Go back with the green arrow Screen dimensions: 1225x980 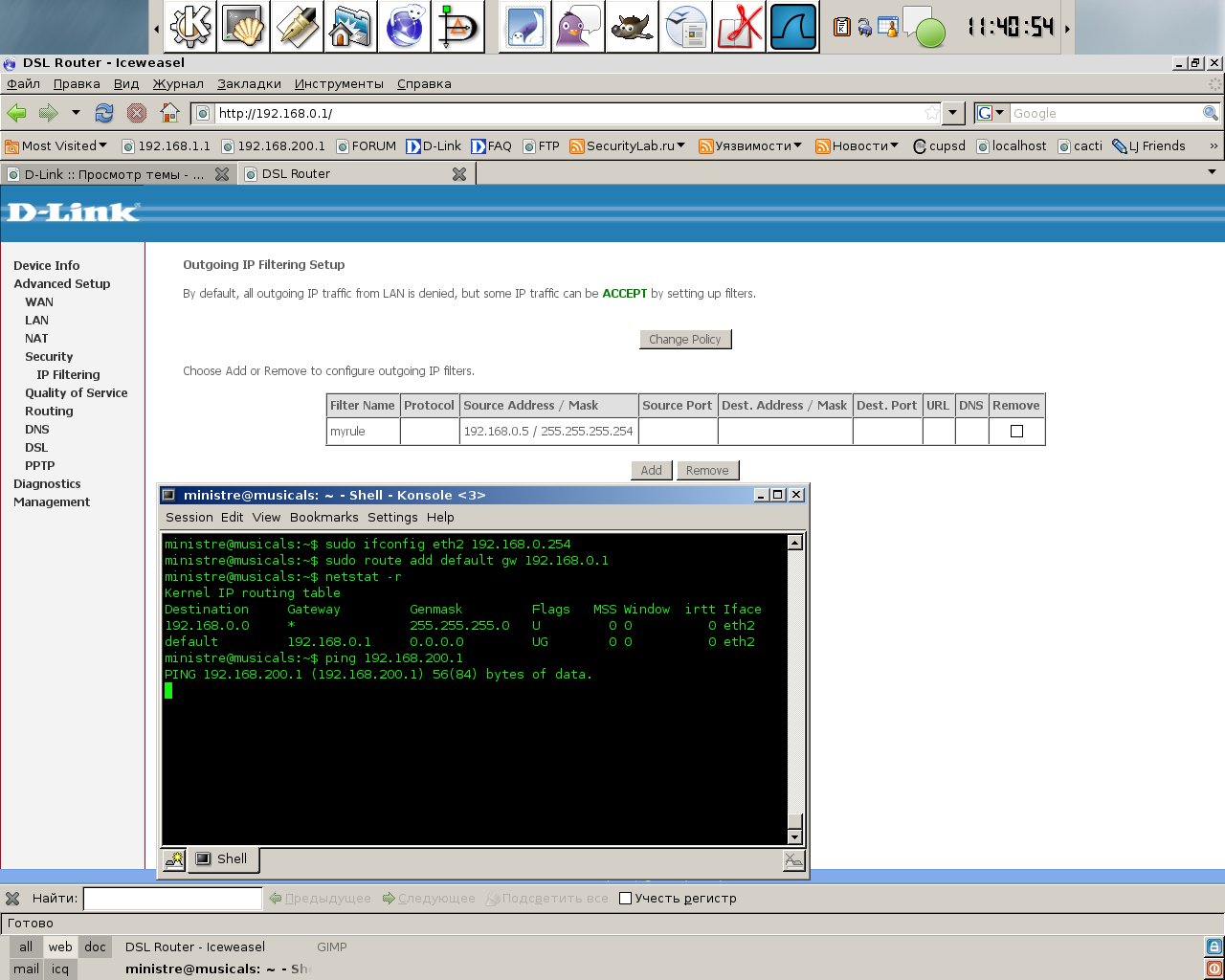[16, 113]
